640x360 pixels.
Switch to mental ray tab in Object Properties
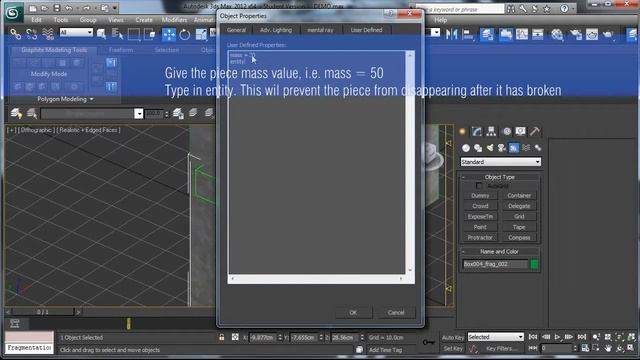(320, 30)
